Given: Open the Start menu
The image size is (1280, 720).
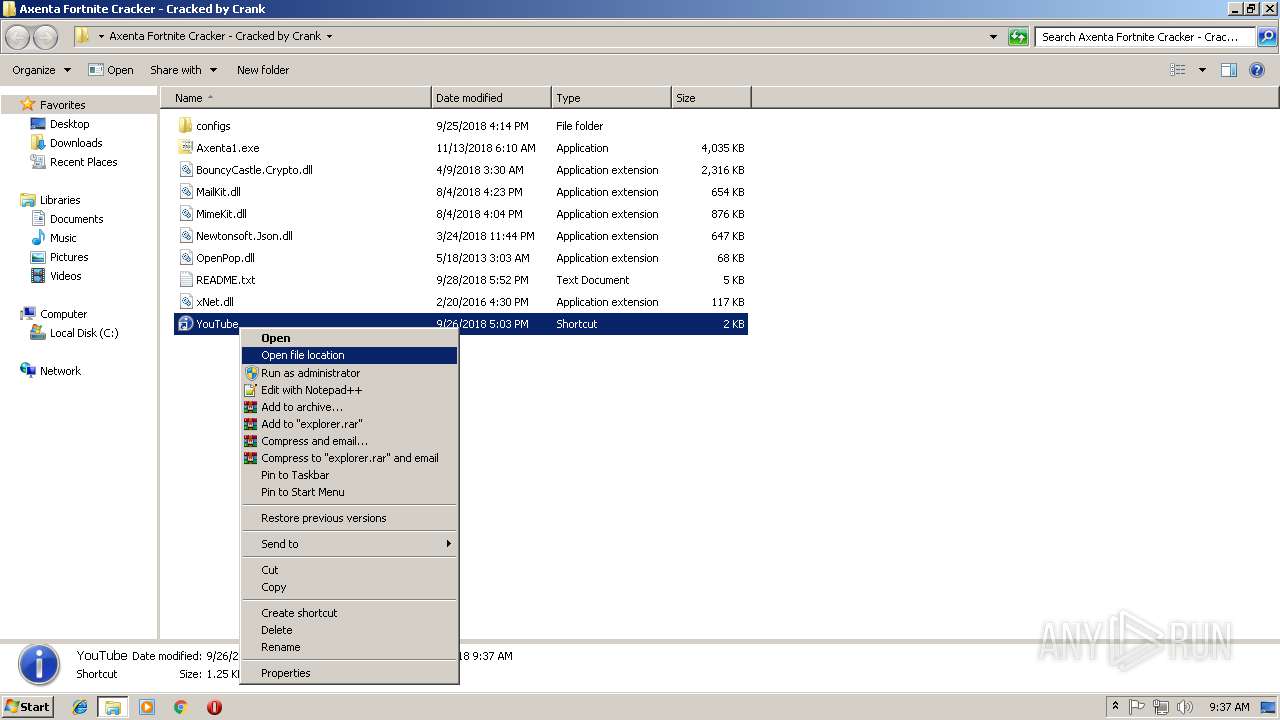Looking at the screenshot, I should click(28, 706).
